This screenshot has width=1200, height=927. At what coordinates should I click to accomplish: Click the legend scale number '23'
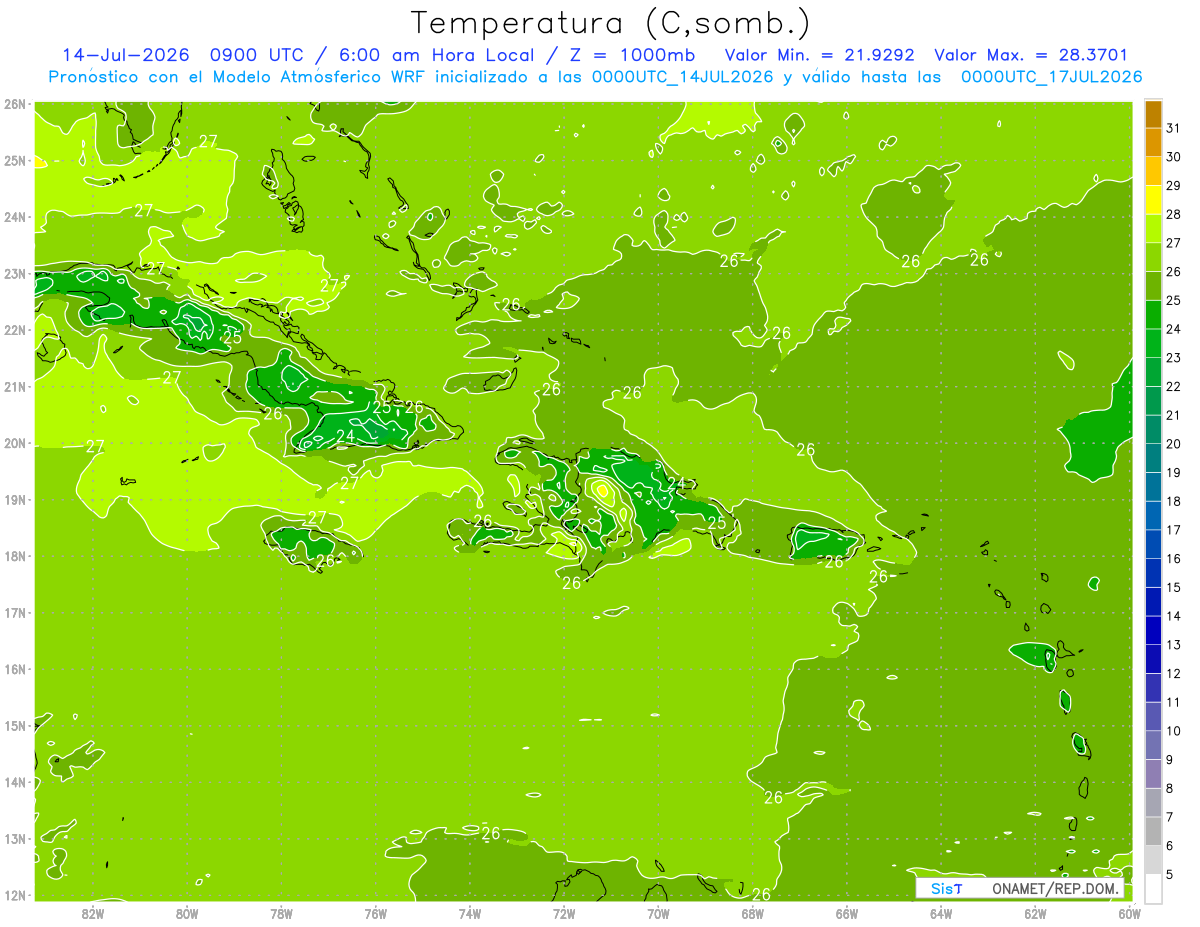[x=1174, y=357]
